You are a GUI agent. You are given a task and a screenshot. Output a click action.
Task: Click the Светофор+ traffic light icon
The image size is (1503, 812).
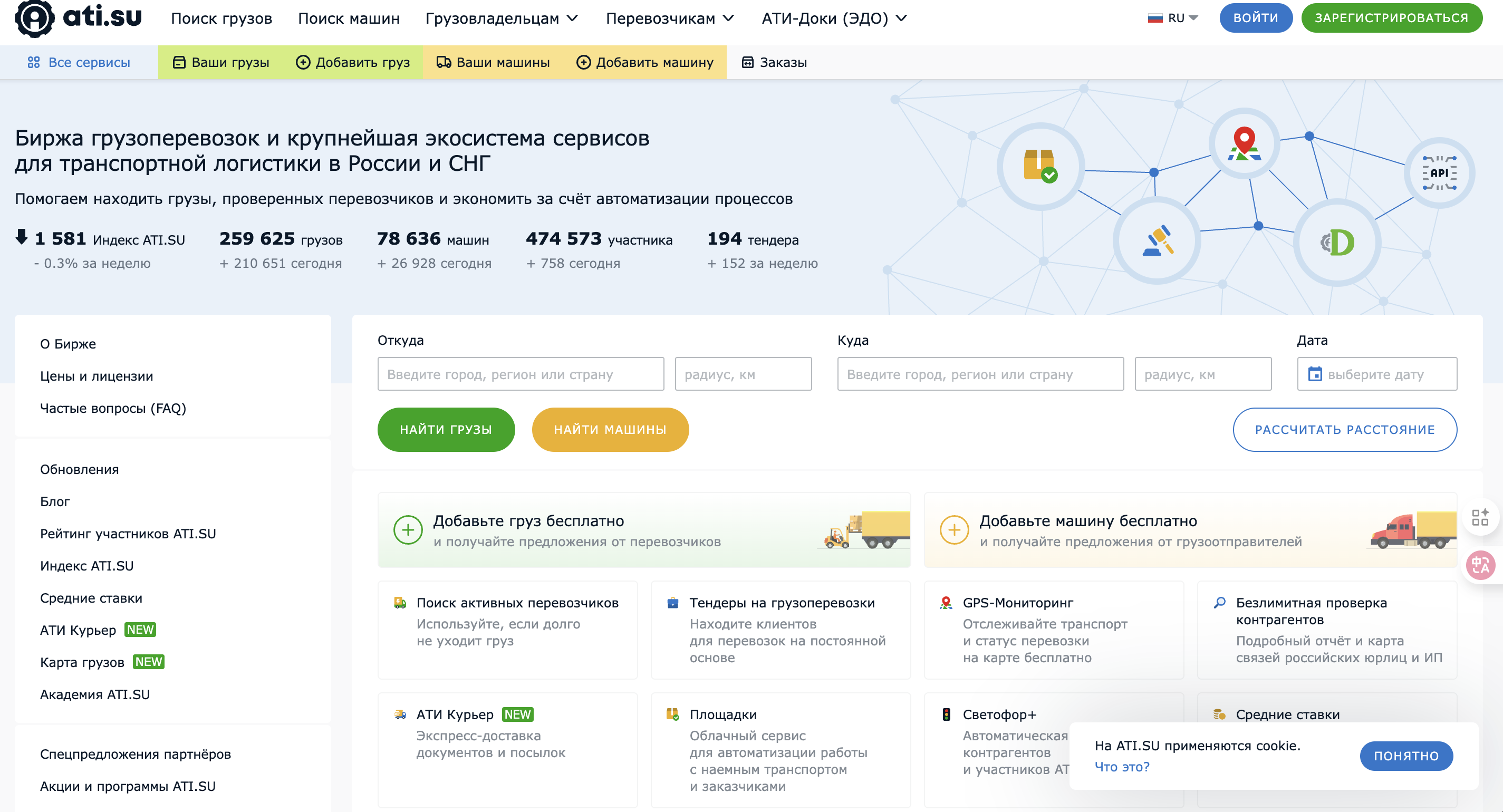tap(946, 714)
